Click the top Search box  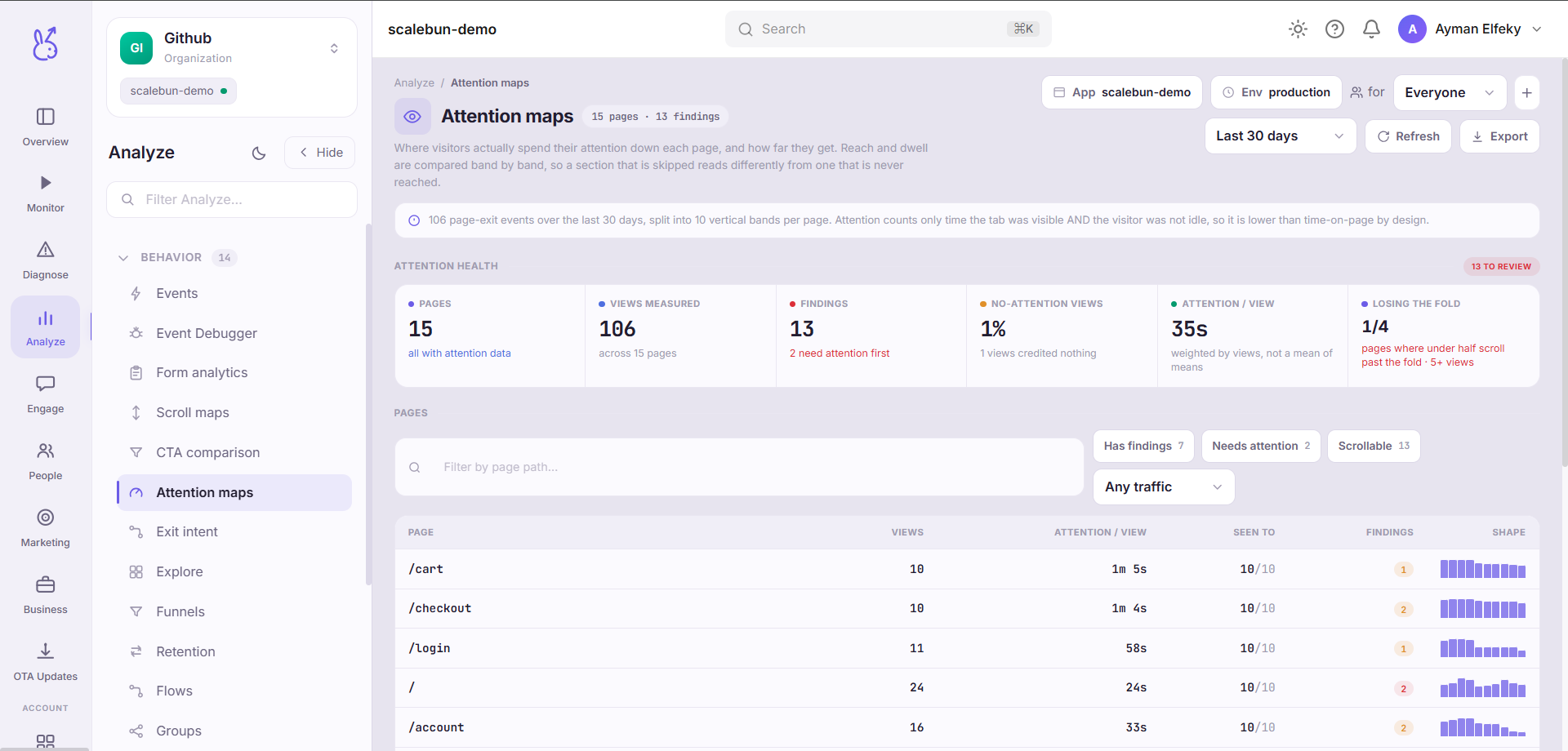[x=888, y=29]
